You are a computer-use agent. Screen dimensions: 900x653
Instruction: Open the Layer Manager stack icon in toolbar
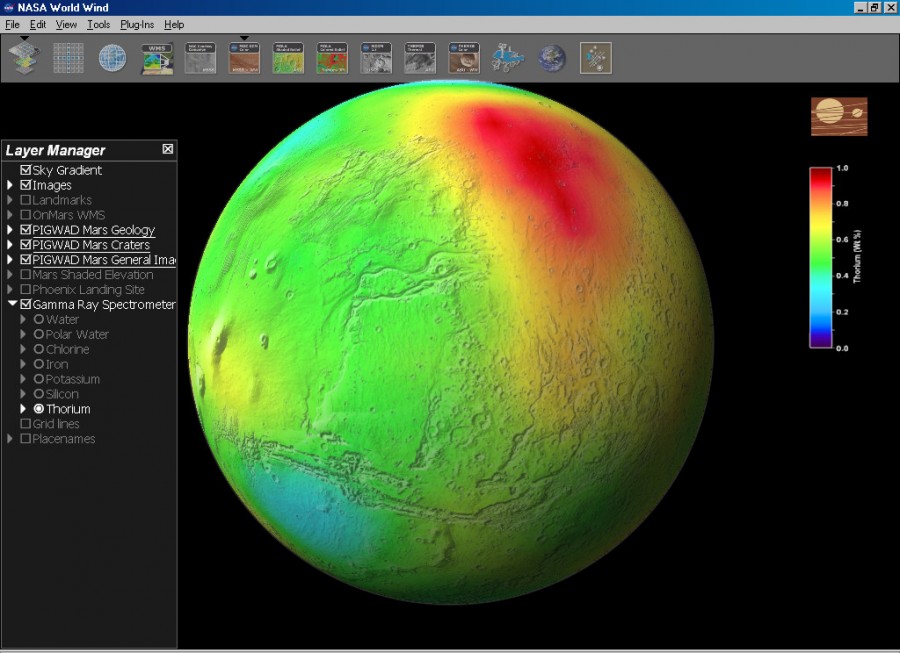click(25, 58)
